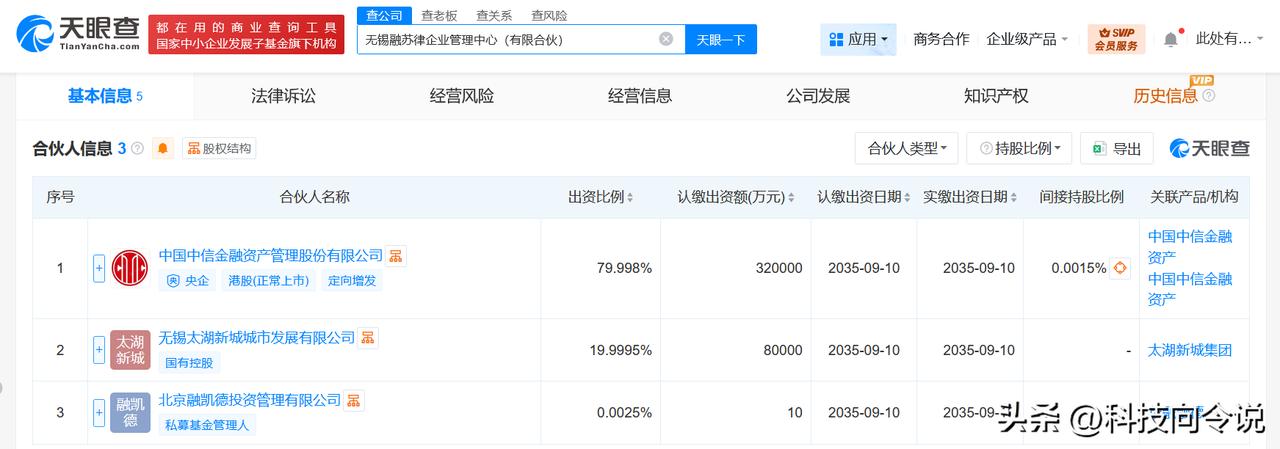1280x449 pixels.
Task: Select the 经营信息 tab
Action: [x=640, y=96]
